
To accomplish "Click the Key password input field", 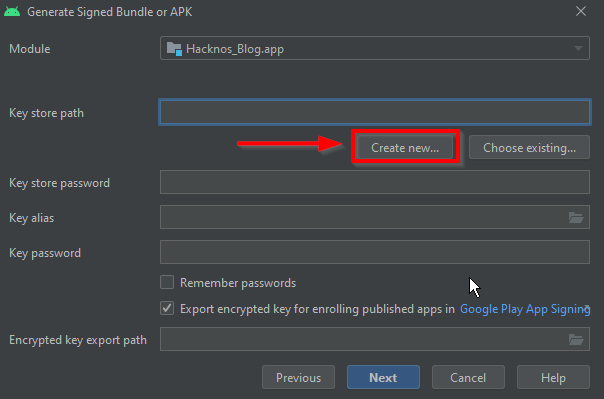I will [374, 252].
